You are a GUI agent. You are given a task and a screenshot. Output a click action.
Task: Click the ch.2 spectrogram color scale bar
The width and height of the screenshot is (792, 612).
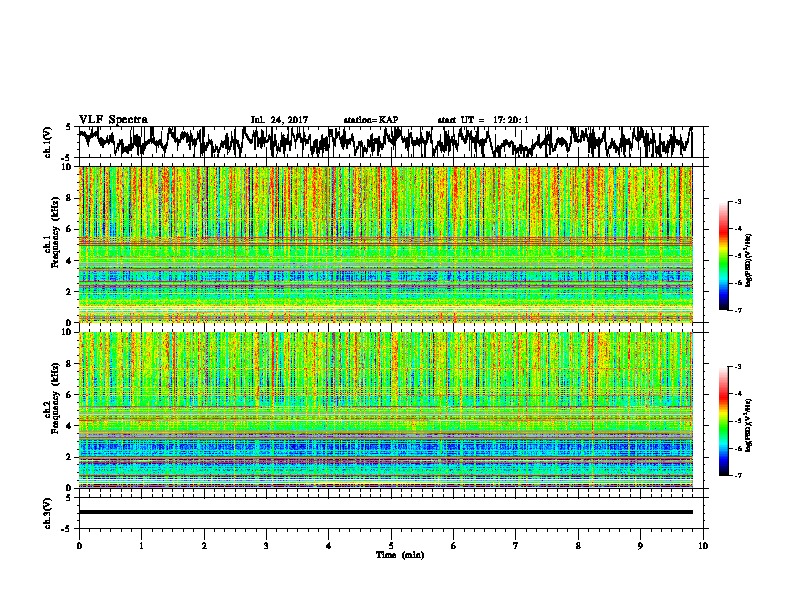[x=723, y=421]
